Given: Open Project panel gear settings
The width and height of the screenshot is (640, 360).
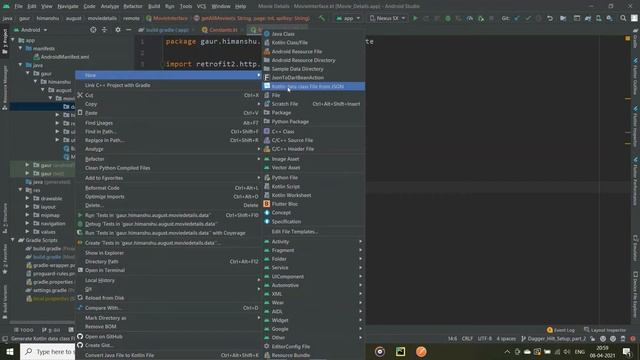Looking at the screenshot, I should pos(118,30).
